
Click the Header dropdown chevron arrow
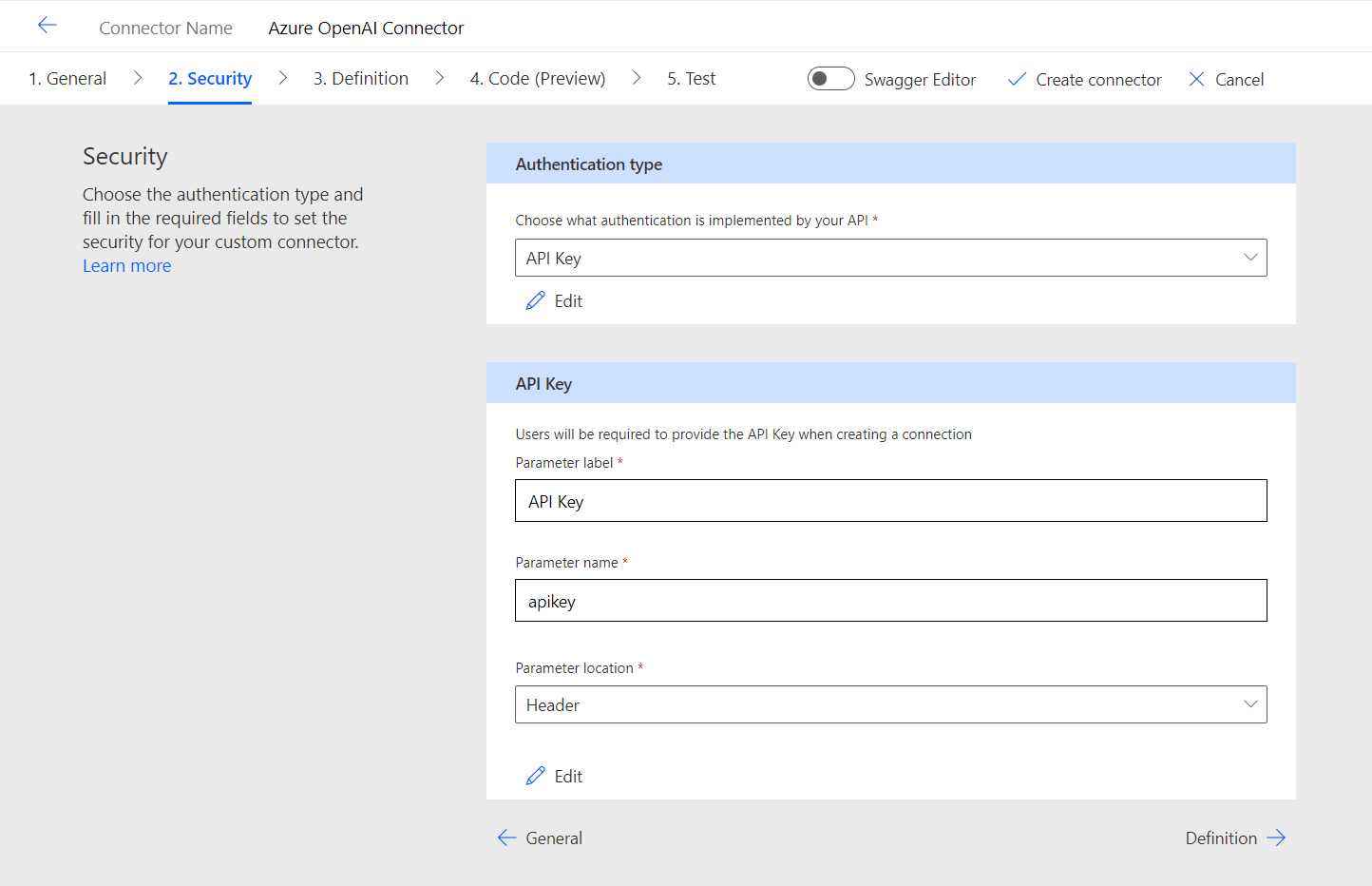click(1250, 704)
